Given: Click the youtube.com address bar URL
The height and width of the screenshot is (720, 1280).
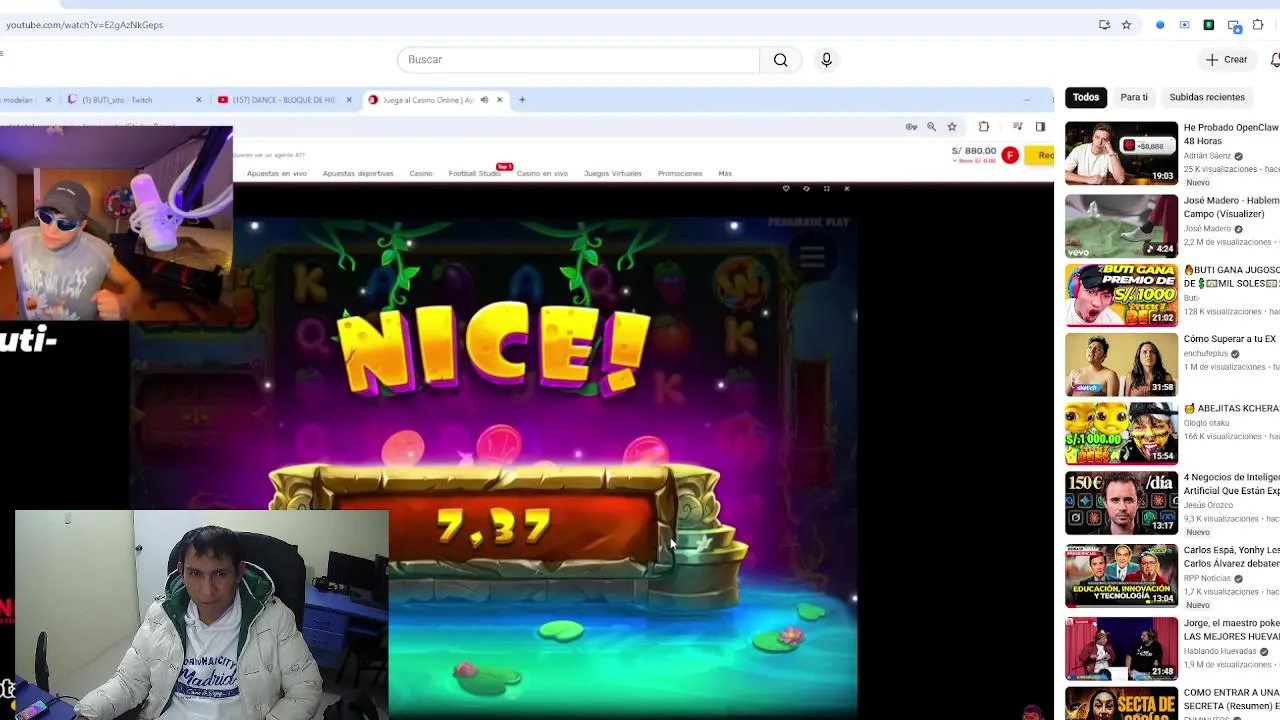Looking at the screenshot, I should pyautogui.click(x=85, y=25).
